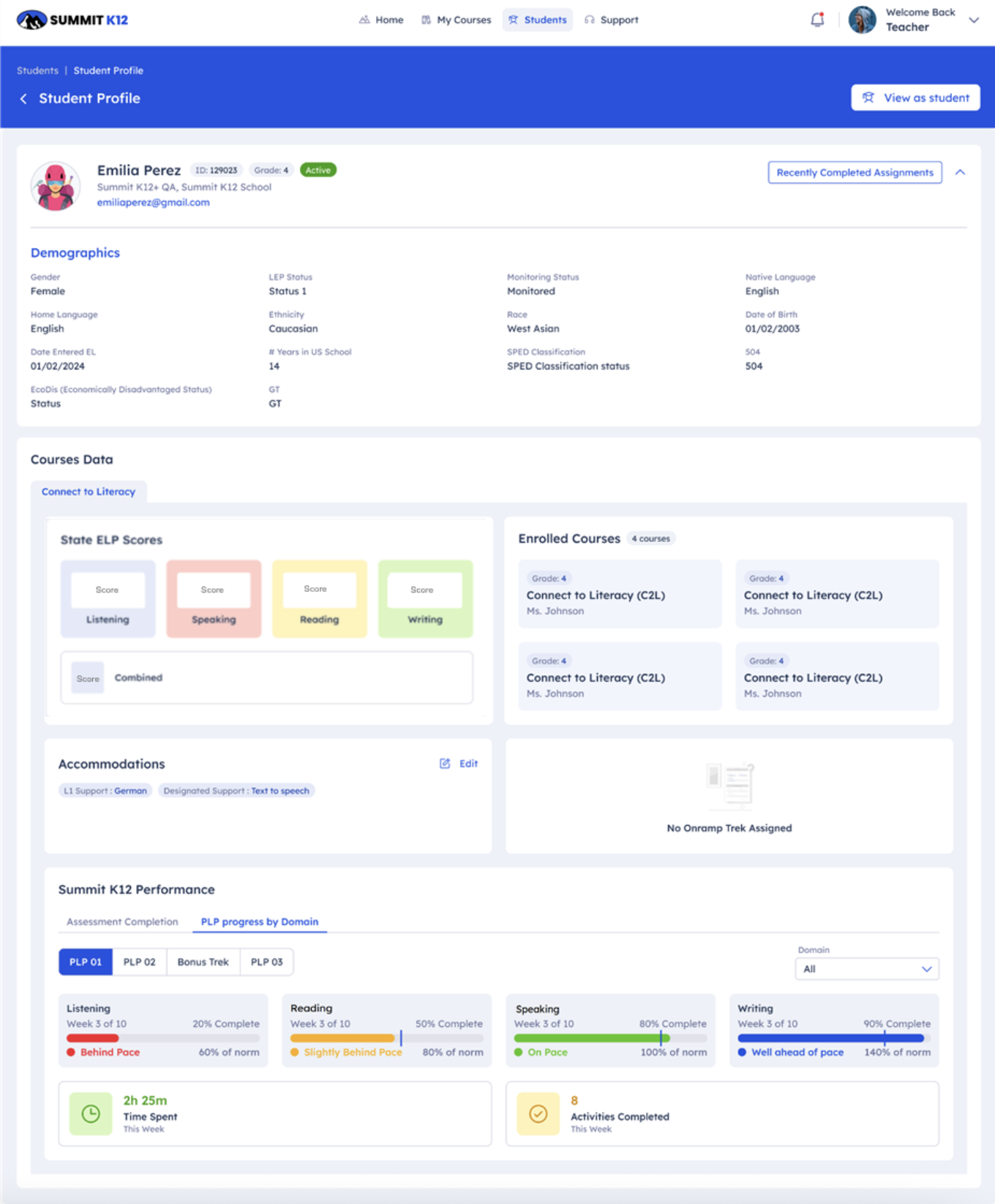Expand the teacher account chevron menu
The height and width of the screenshot is (1204, 995).
(974, 20)
